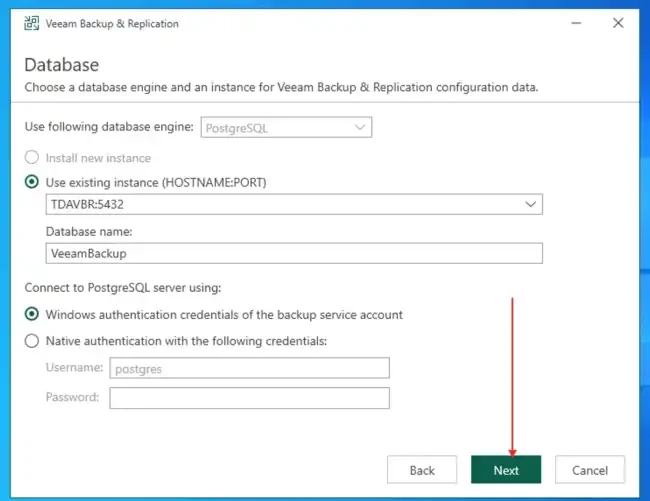Click the 'Database name:' label
The width and height of the screenshot is (650, 501).
point(89,231)
